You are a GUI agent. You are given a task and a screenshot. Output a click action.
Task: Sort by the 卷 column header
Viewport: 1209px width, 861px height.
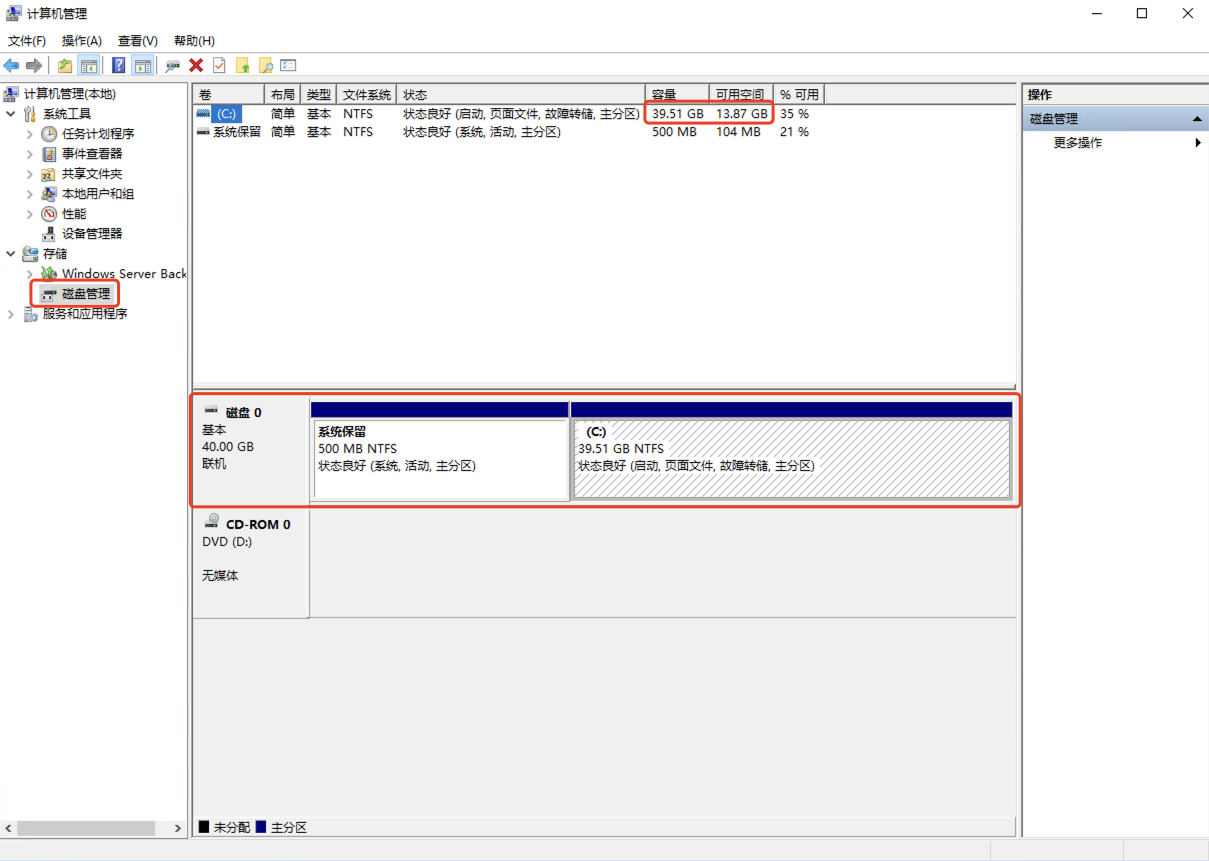pos(228,94)
